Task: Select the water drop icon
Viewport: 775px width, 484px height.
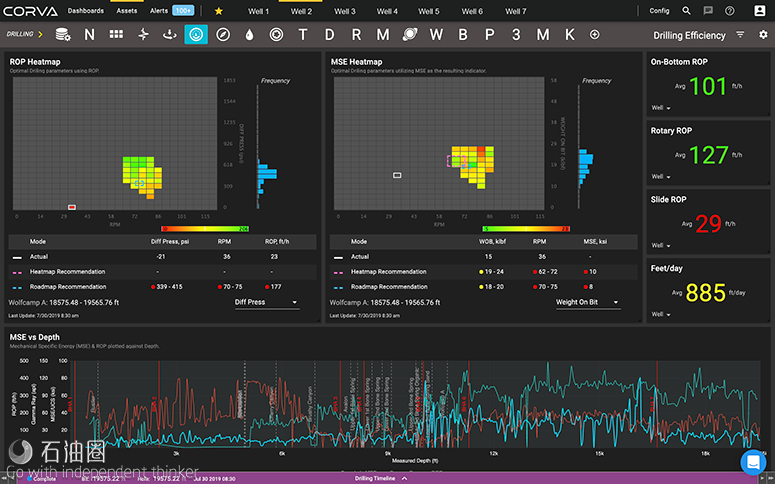Action: click(x=249, y=34)
